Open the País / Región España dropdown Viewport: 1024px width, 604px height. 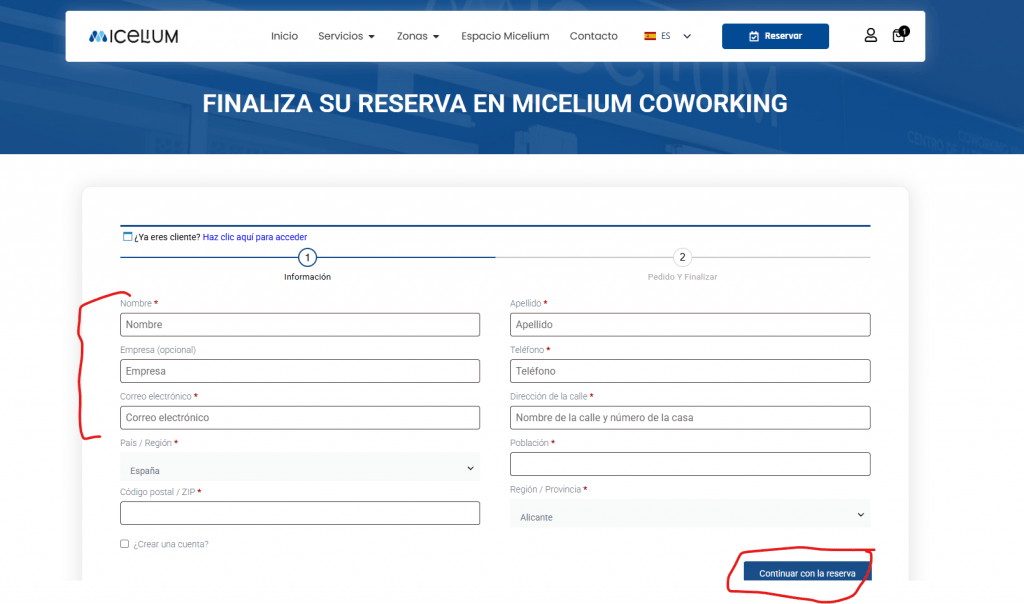(299, 468)
